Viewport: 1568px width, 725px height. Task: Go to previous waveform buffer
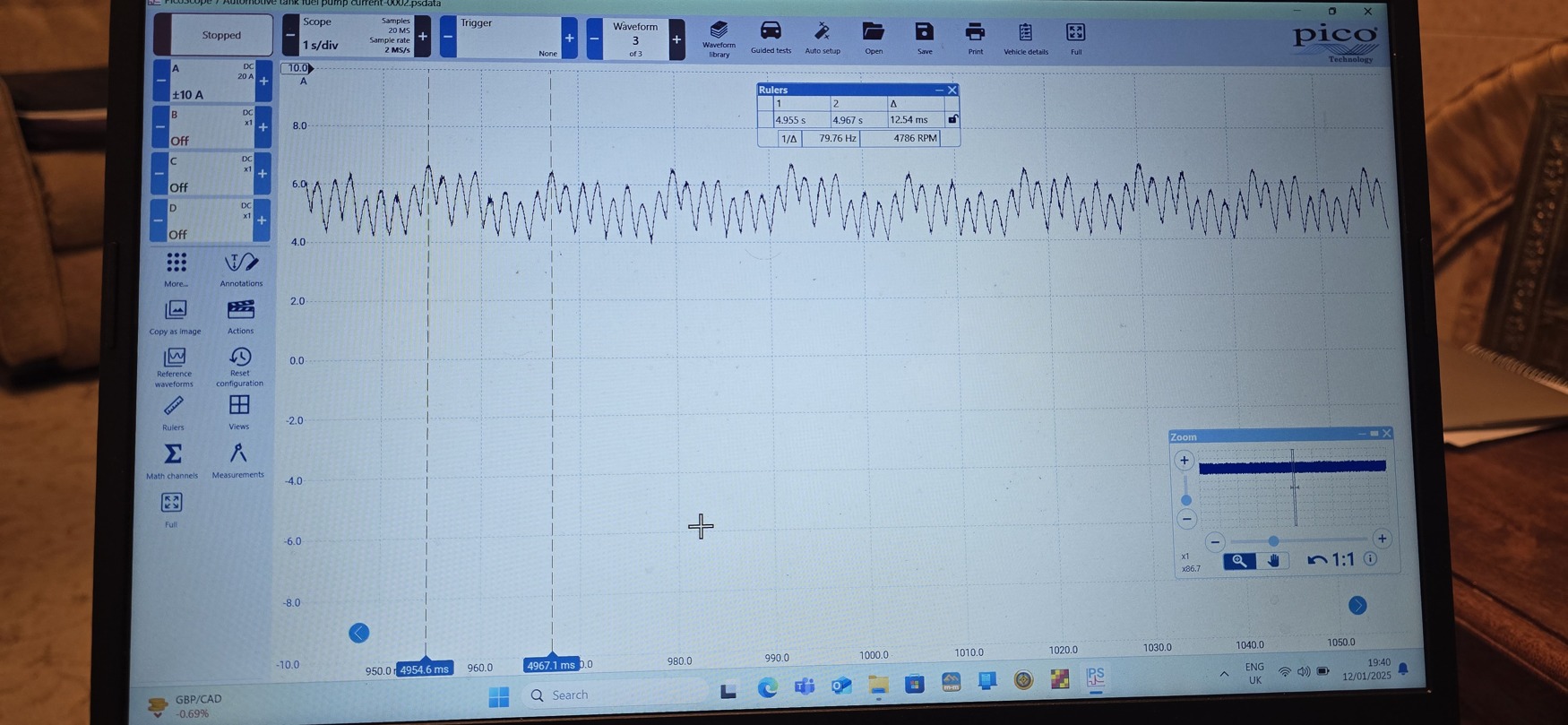pyautogui.click(x=594, y=39)
